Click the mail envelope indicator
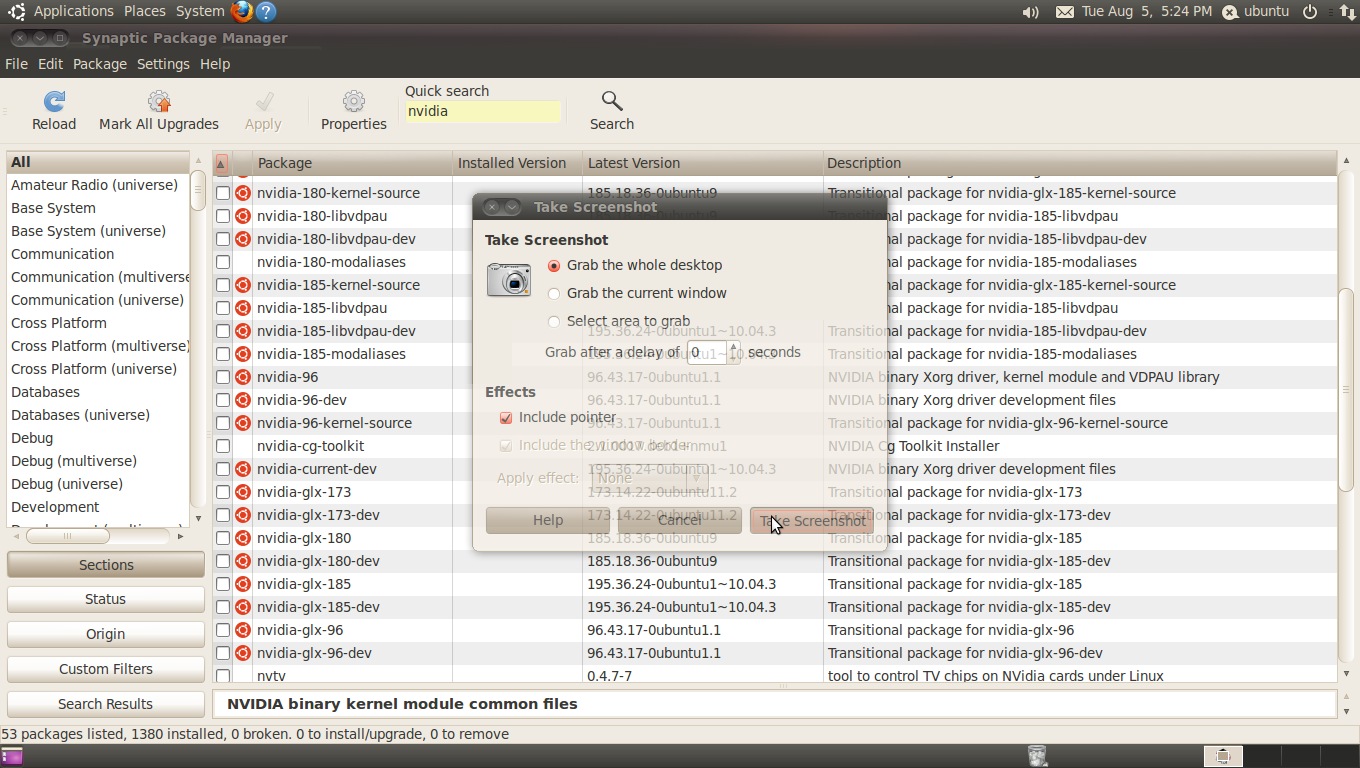The width and height of the screenshot is (1360, 768). tap(1065, 12)
